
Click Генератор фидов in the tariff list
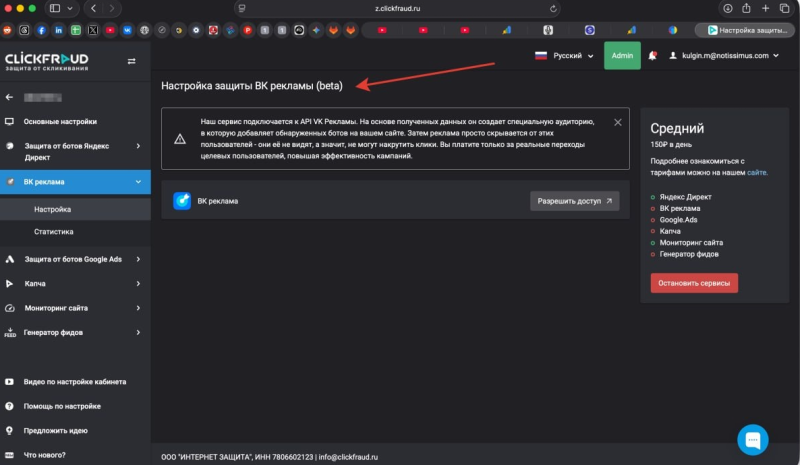(689, 254)
